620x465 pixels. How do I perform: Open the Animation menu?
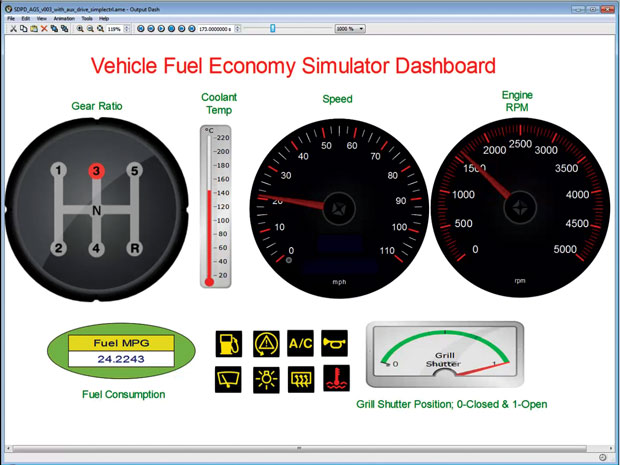(64, 19)
